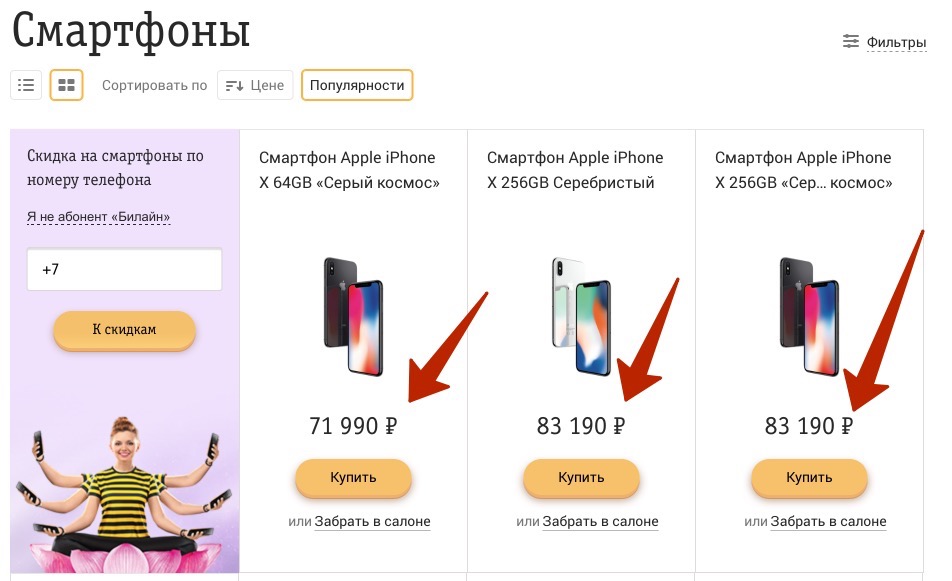
Task: Sort smartphones by Цене
Action: [x=255, y=85]
